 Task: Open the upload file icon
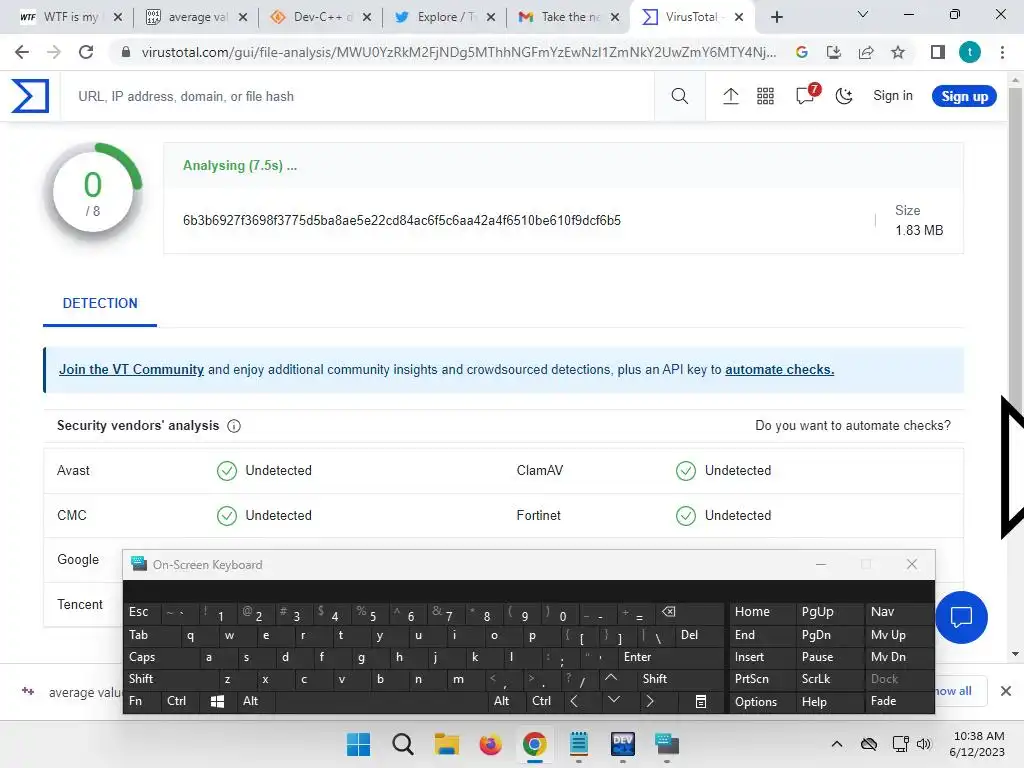(731, 96)
